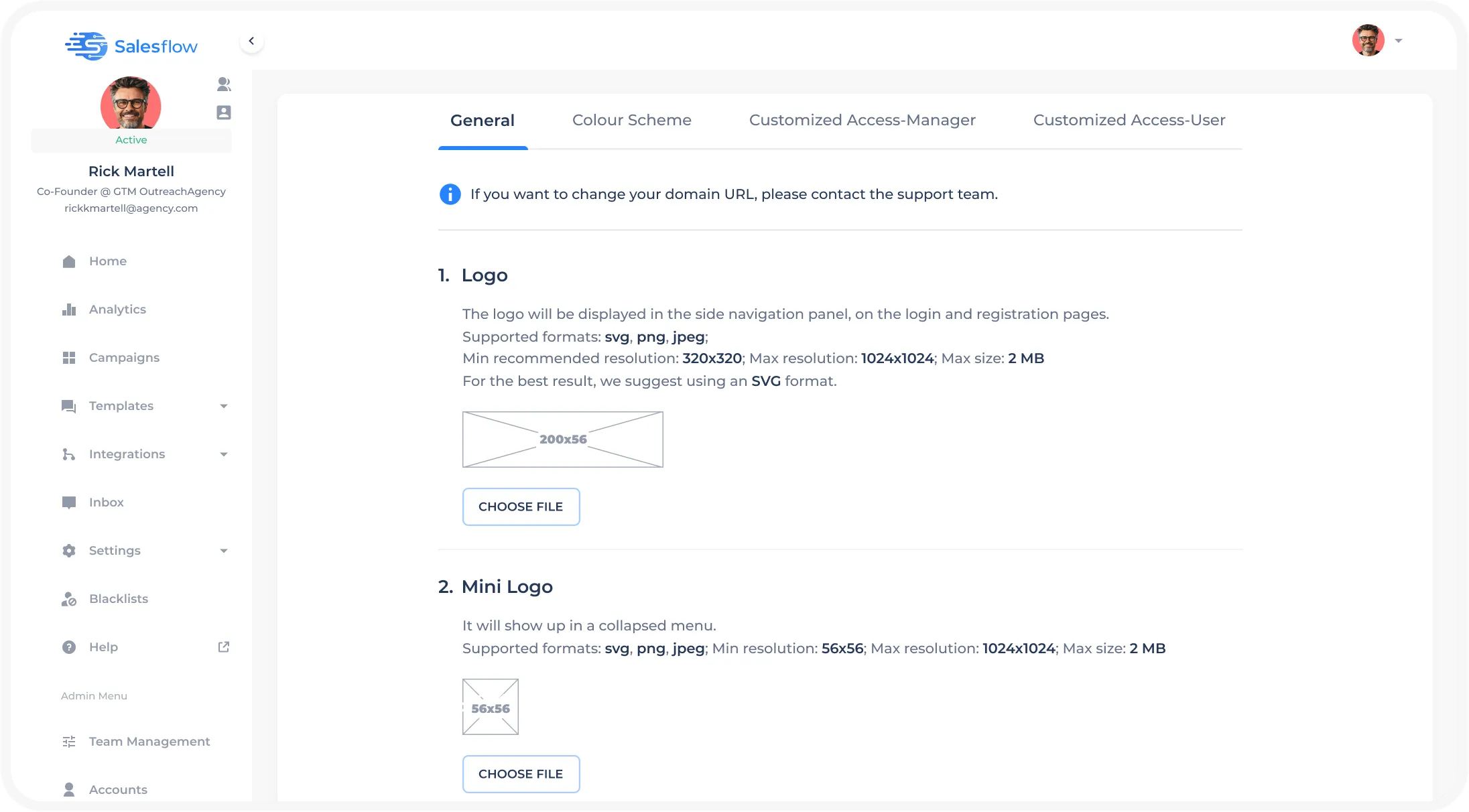Expand the Settings submenu arrow
Viewport: 1469px width, 812px height.
(x=224, y=551)
